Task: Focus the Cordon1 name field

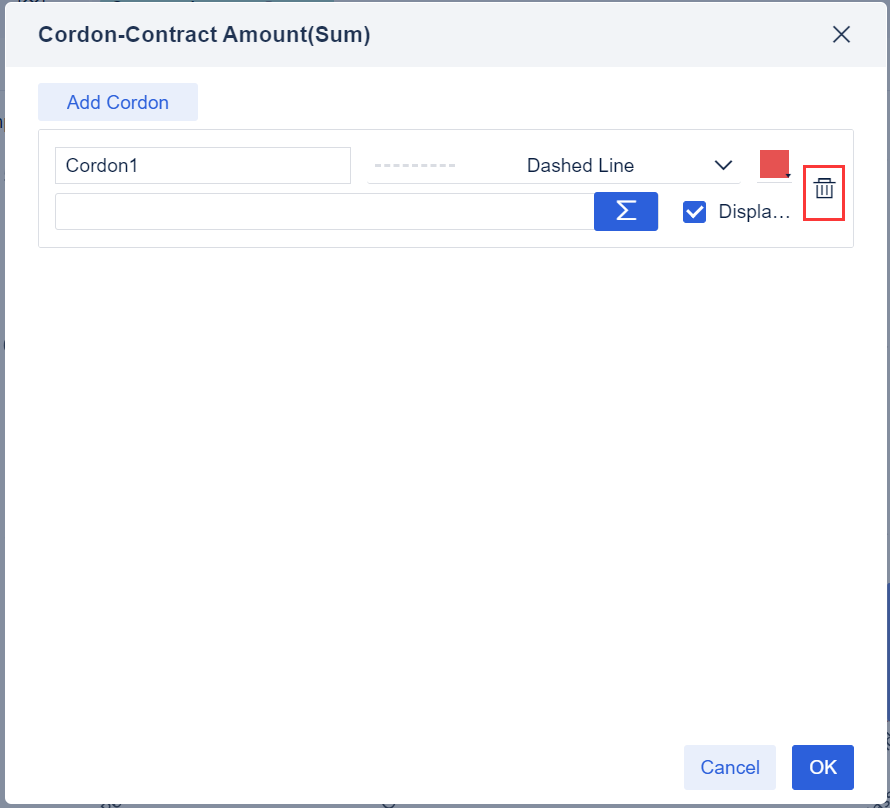Action: click(203, 166)
